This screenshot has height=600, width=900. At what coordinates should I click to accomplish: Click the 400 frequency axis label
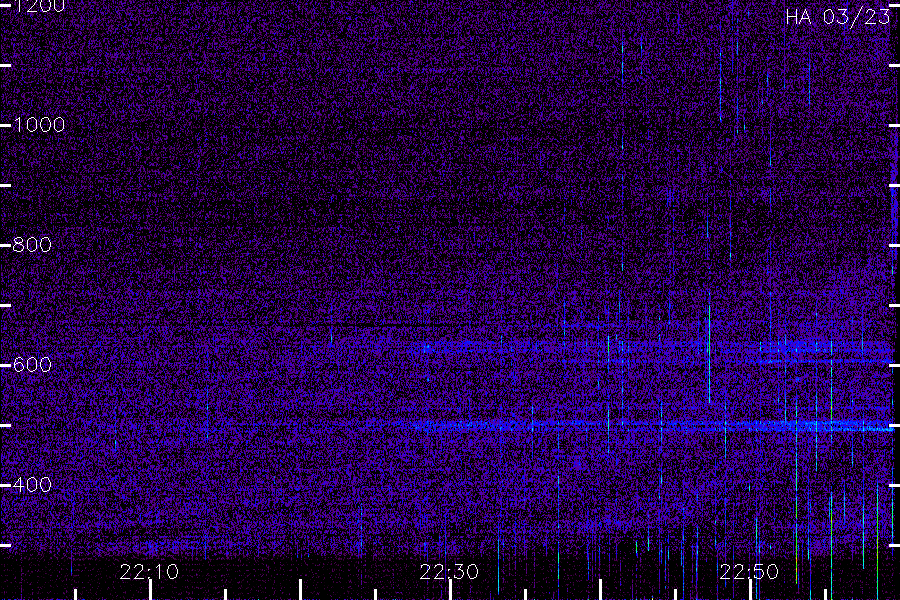click(x=32, y=485)
